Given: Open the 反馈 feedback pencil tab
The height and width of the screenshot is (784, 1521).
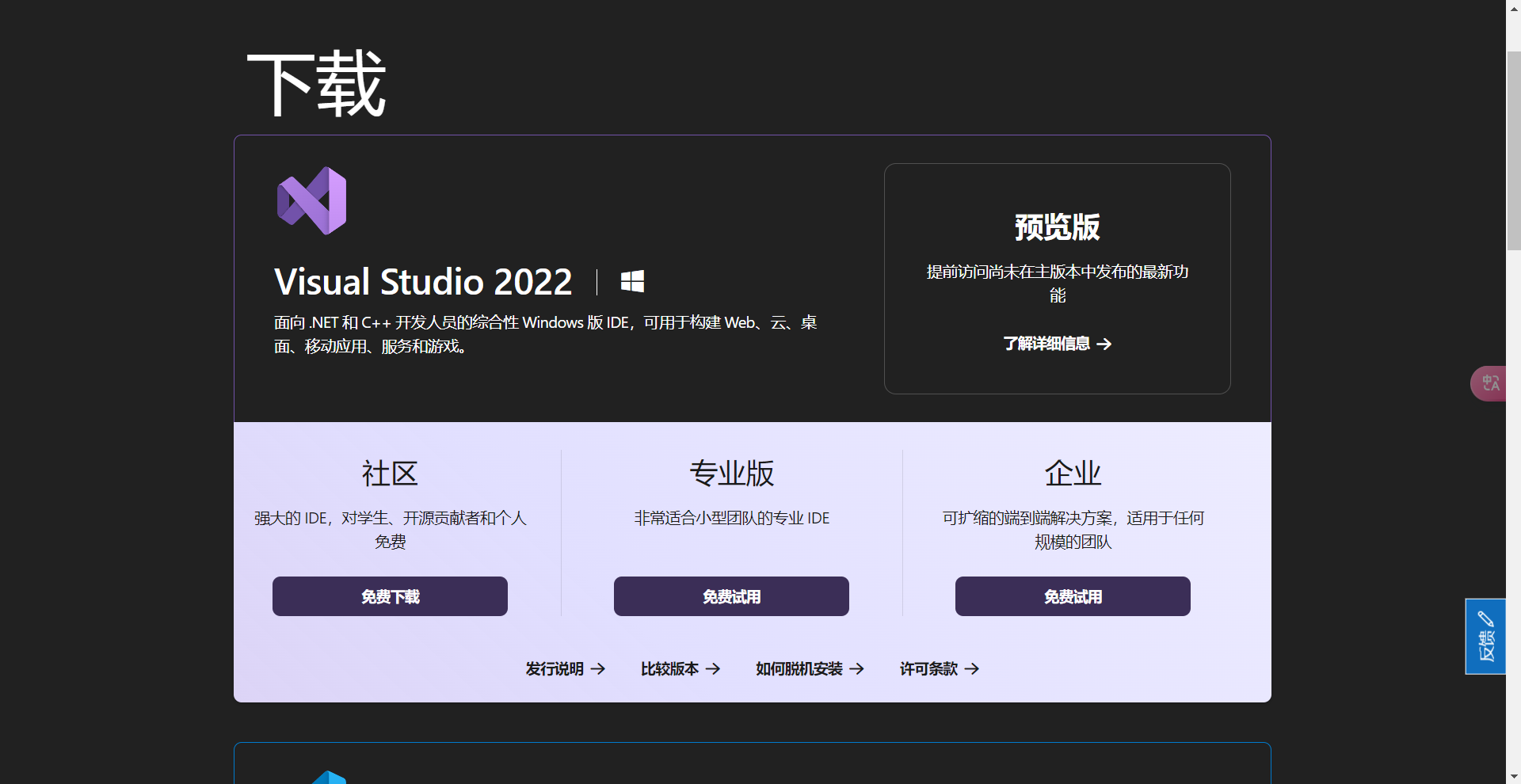Looking at the screenshot, I should [x=1485, y=637].
